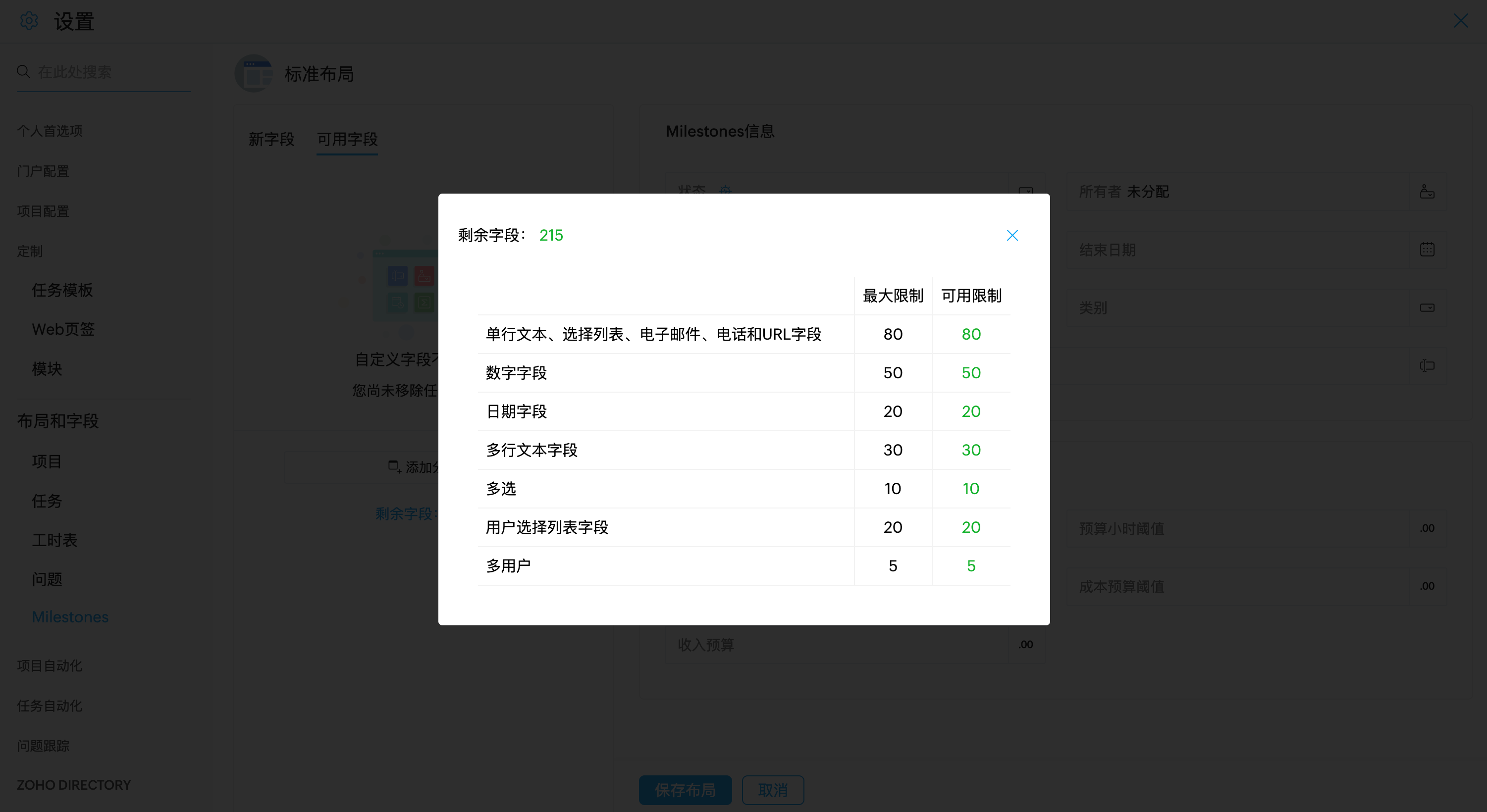Click the add section icon
Viewport: 1487px width, 812px height.
point(394,466)
